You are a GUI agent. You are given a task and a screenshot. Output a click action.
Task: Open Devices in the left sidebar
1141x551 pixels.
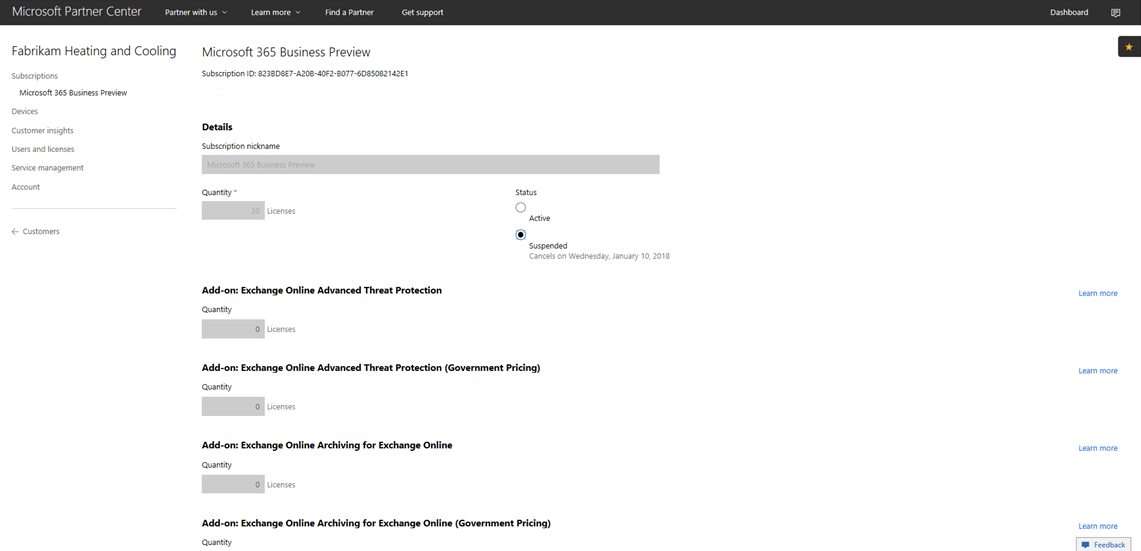tap(25, 112)
